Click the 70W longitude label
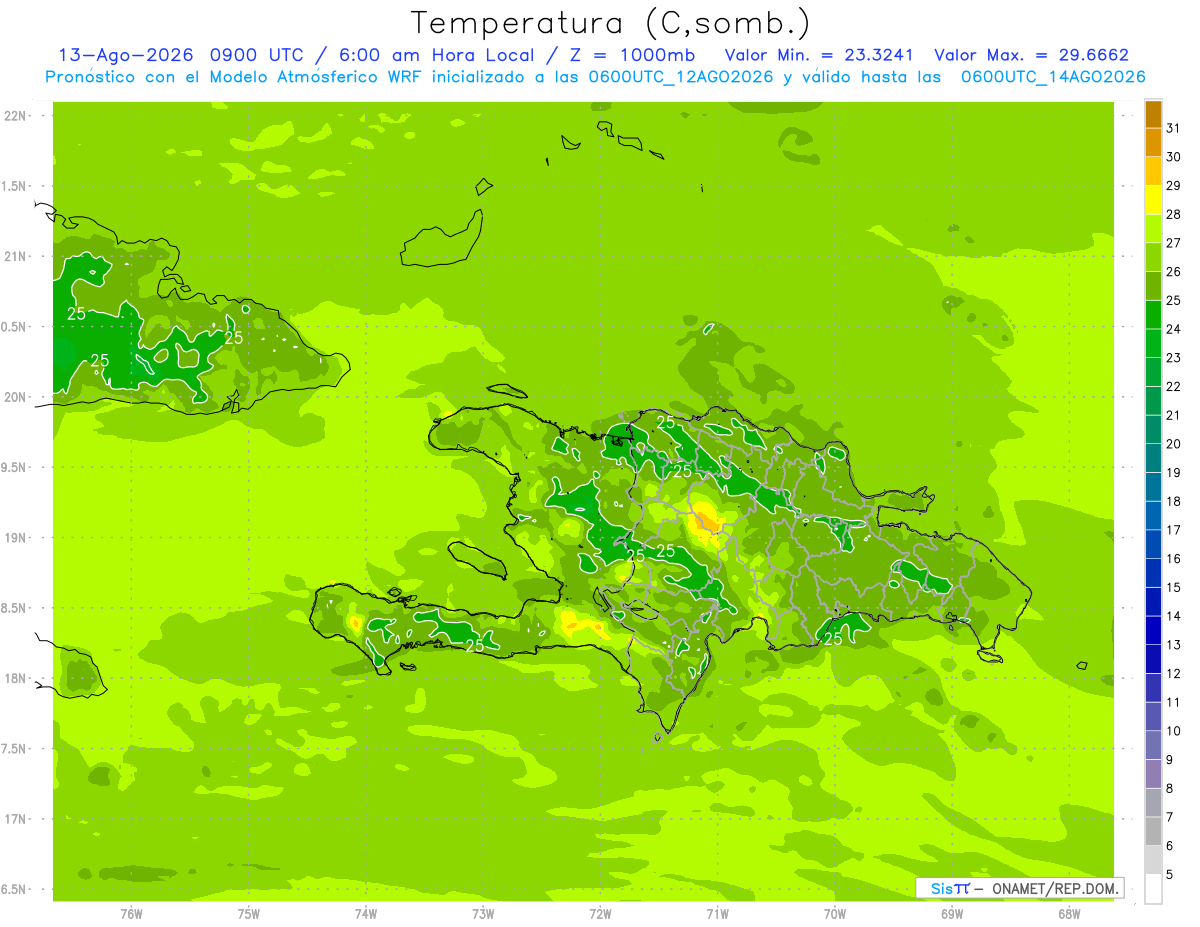Image resolution: width=1200 pixels, height=927 pixels. pyautogui.click(x=834, y=913)
